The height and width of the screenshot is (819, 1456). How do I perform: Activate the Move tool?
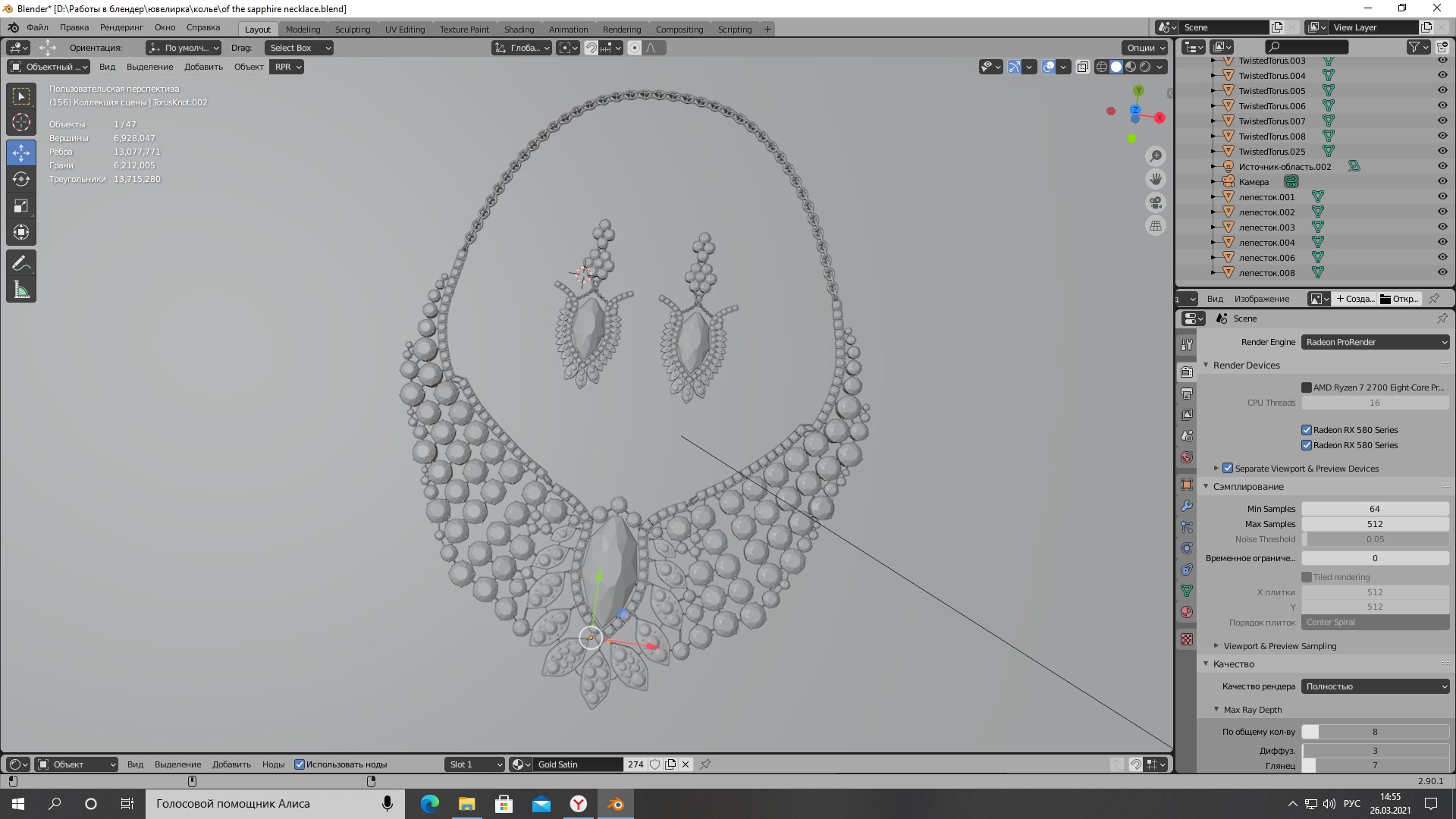(21, 152)
